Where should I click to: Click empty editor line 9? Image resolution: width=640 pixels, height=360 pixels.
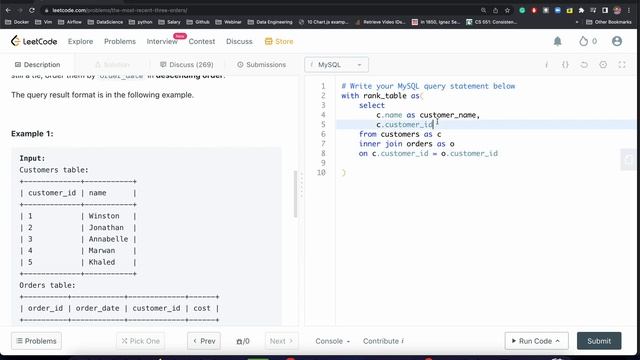[x=486, y=163]
